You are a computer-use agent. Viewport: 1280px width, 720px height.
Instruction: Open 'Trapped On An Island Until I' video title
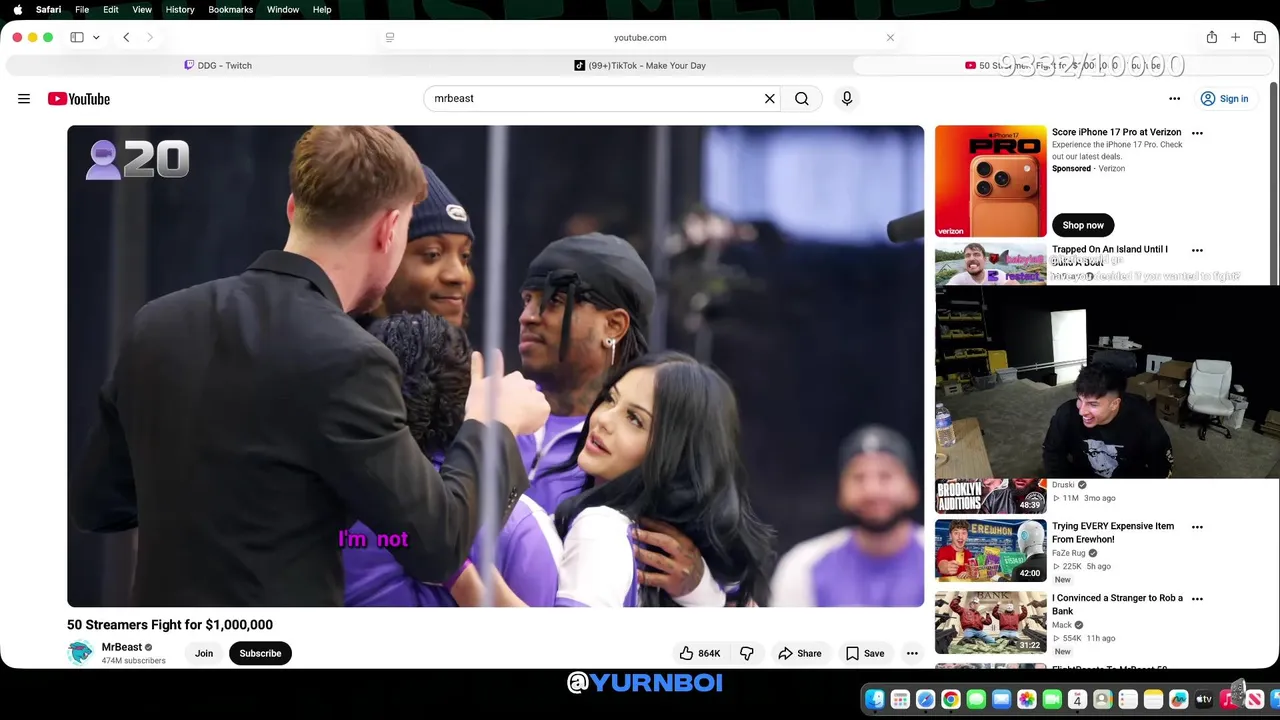pyautogui.click(x=1110, y=250)
